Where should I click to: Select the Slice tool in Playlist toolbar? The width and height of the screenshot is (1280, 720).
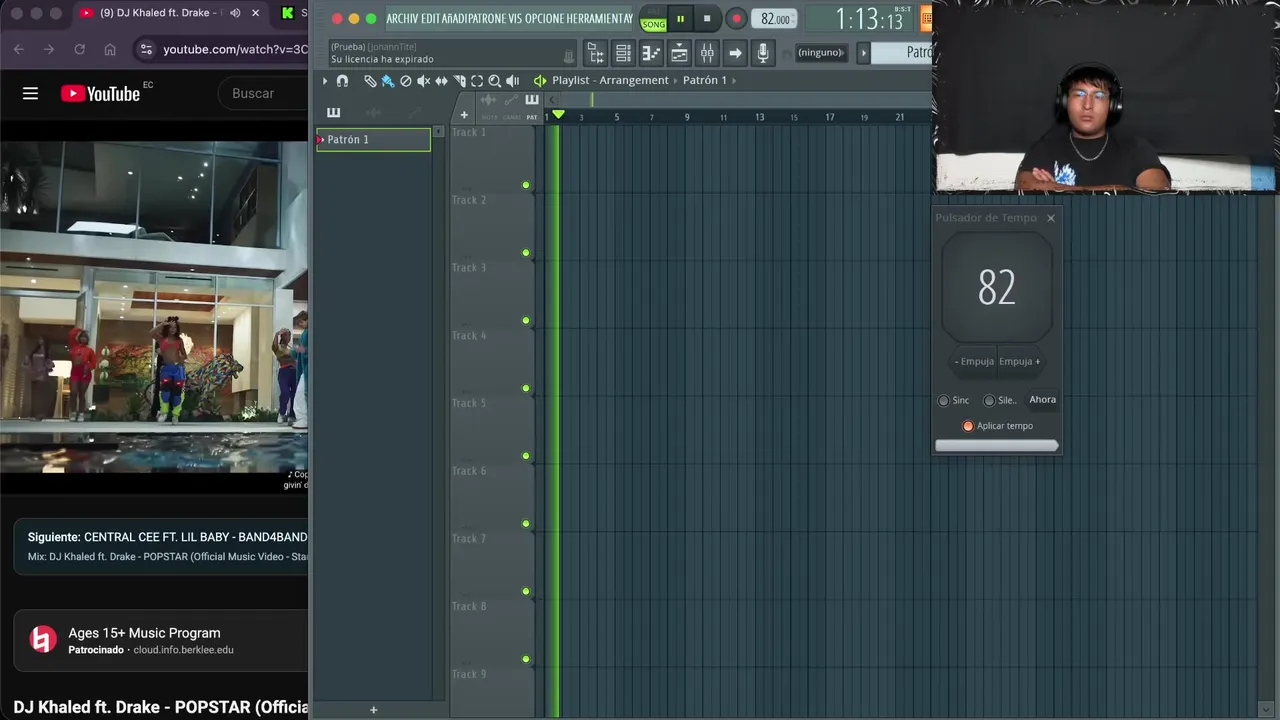click(459, 81)
